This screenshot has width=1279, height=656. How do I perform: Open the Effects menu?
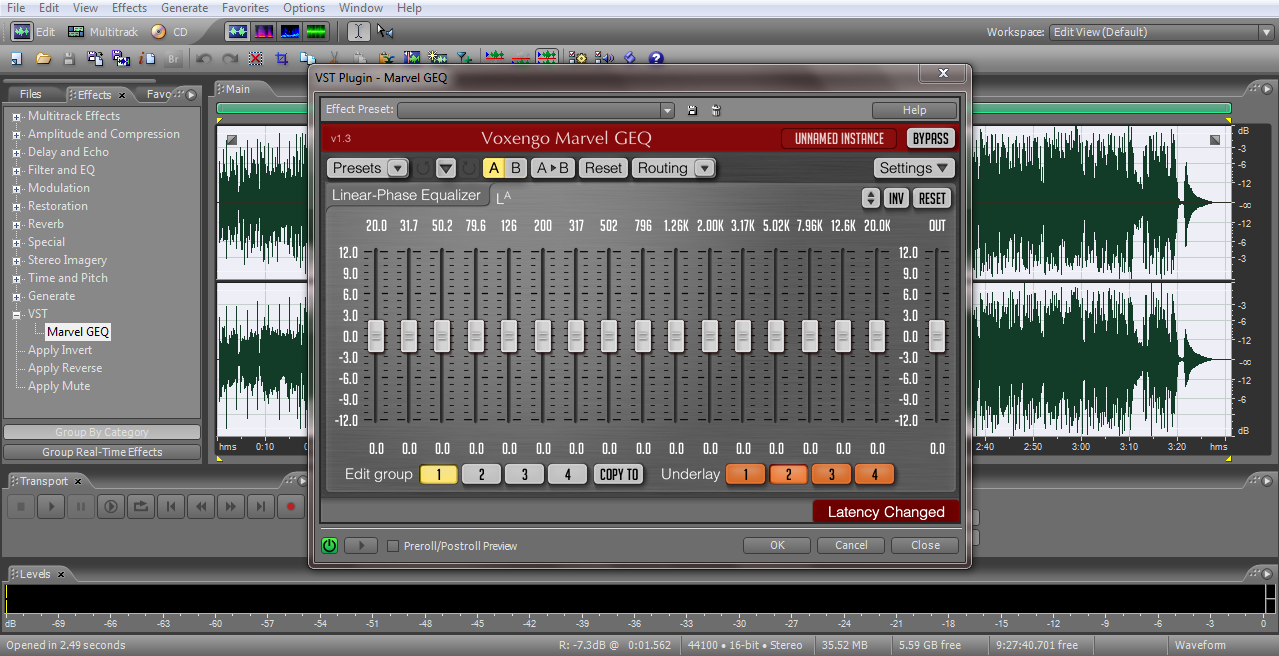point(129,8)
